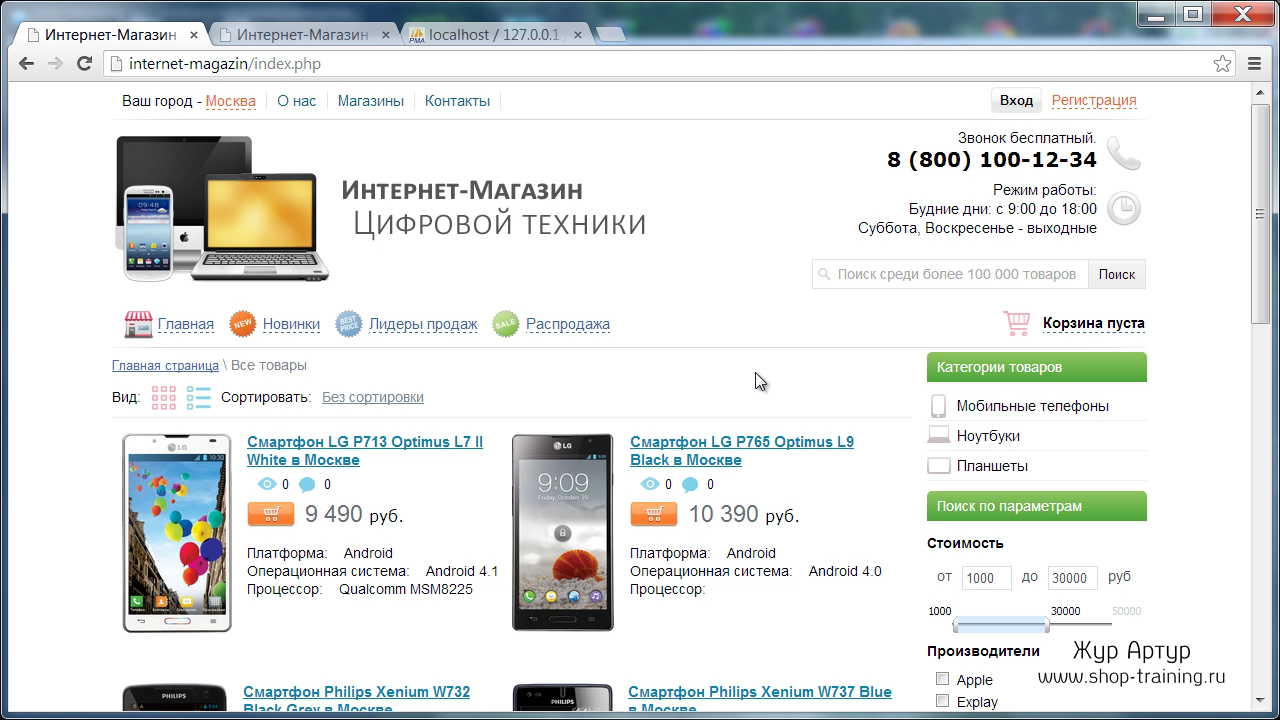Click the views eye icon for LG P713
This screenshot has width=1280, height=720.
266,485
